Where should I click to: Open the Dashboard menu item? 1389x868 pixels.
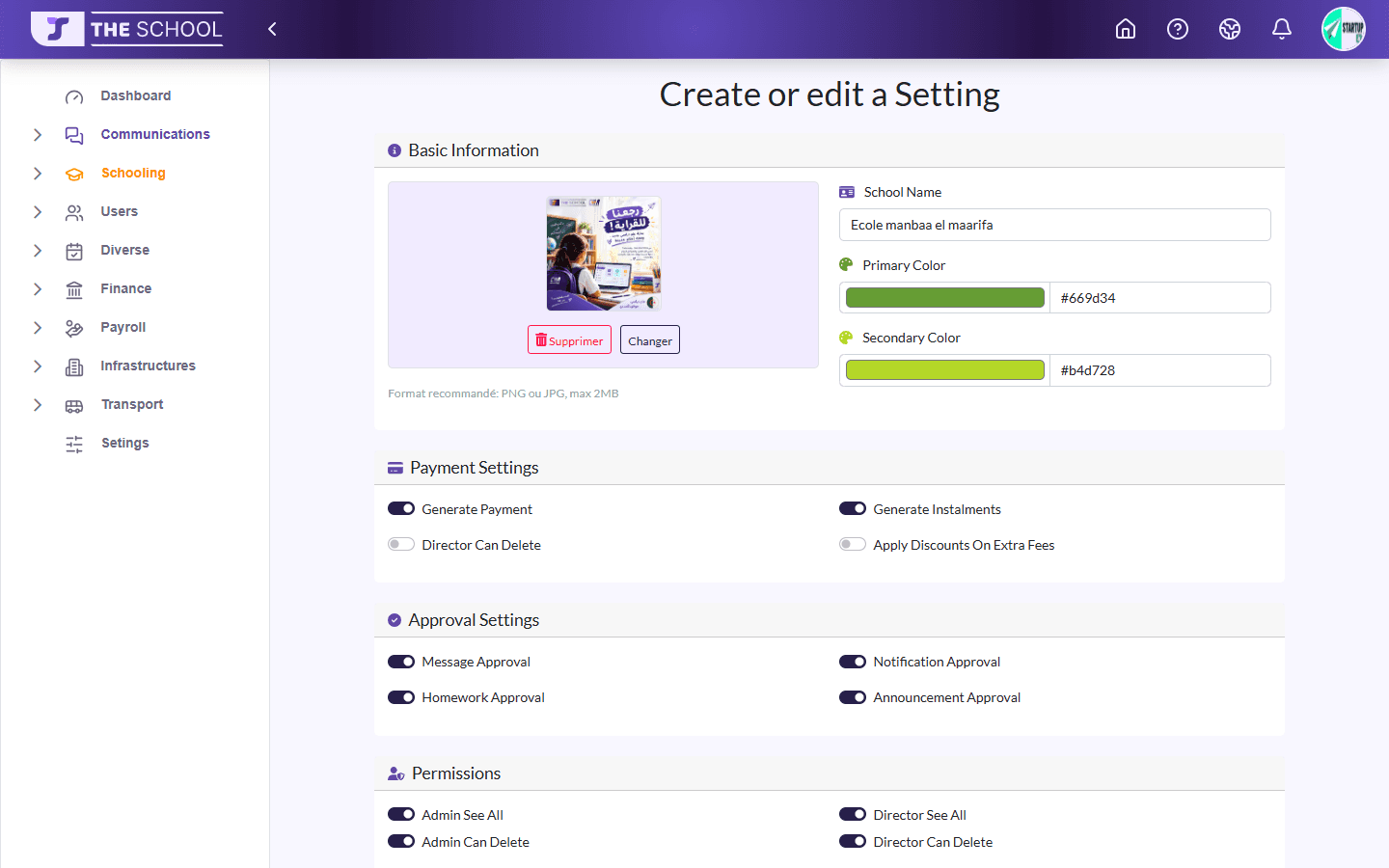click(135, 95)
